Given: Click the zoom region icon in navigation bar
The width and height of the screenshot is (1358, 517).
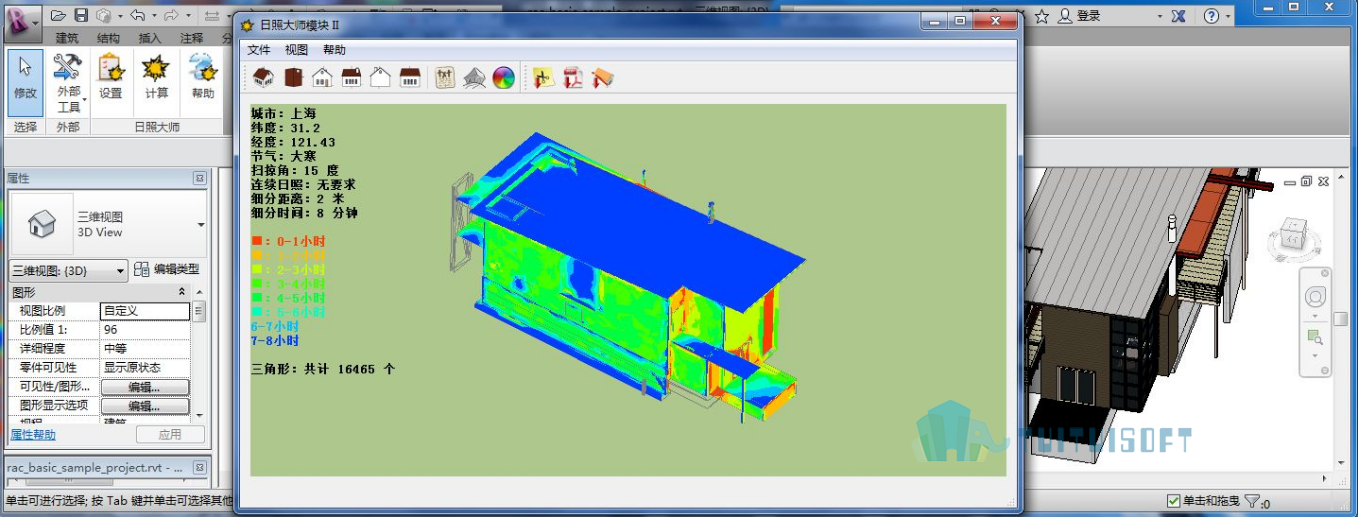Looking at the screenshot, I should point(1314,337).
